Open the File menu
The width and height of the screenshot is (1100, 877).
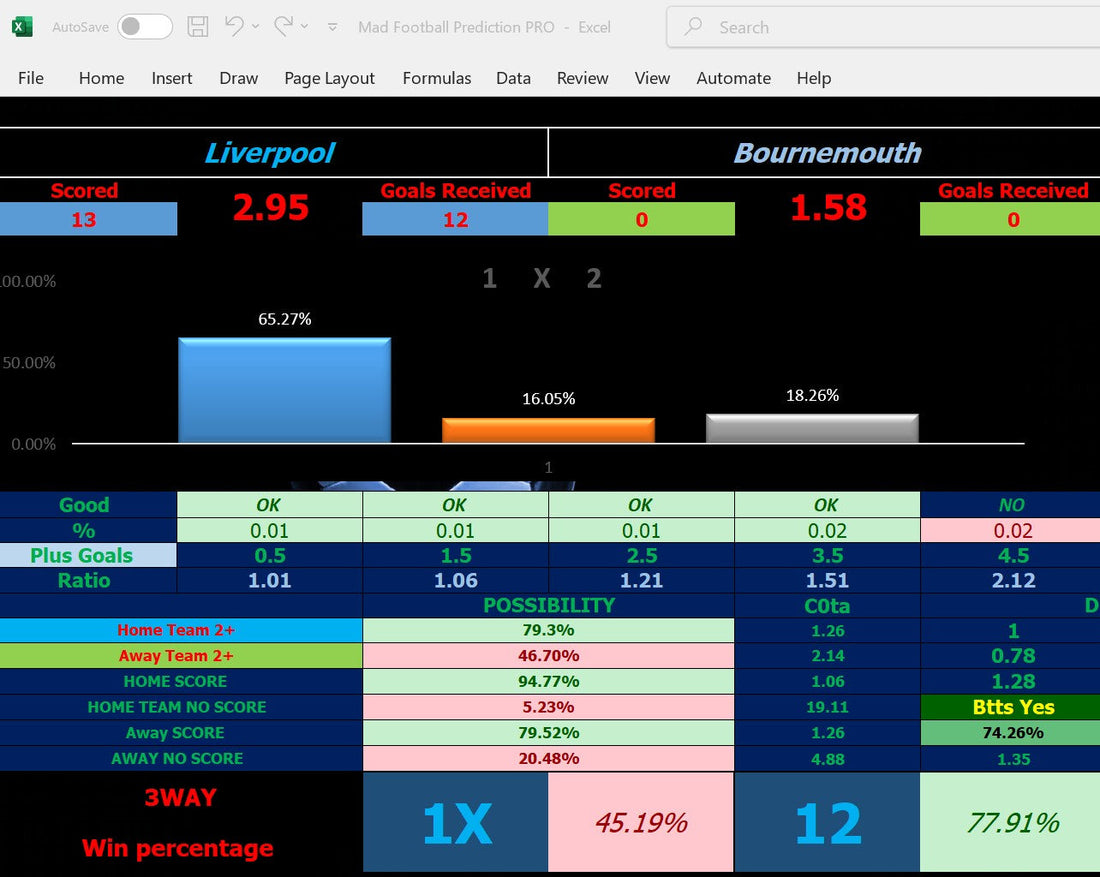31,78
